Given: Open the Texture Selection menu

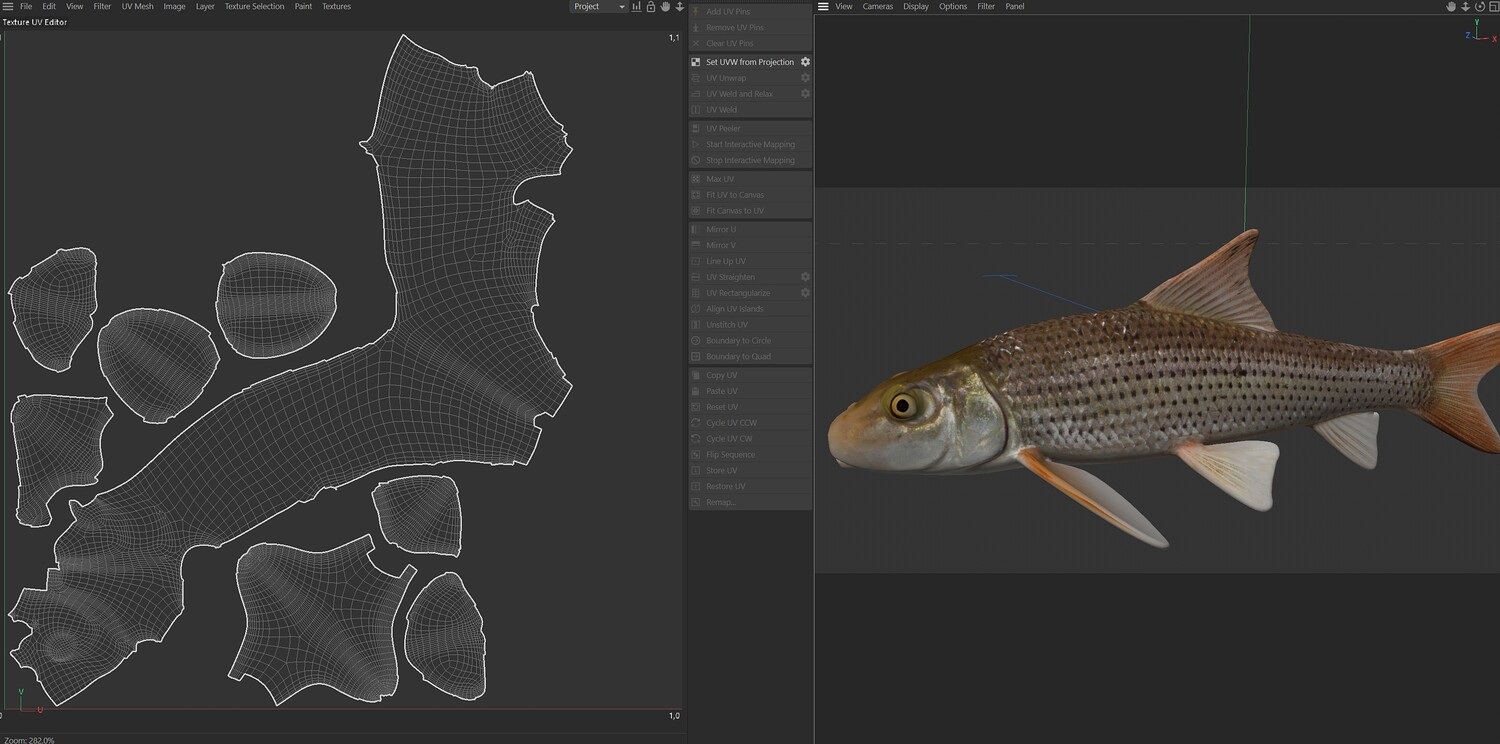Looking at the screenshot, I should point(254,7).
